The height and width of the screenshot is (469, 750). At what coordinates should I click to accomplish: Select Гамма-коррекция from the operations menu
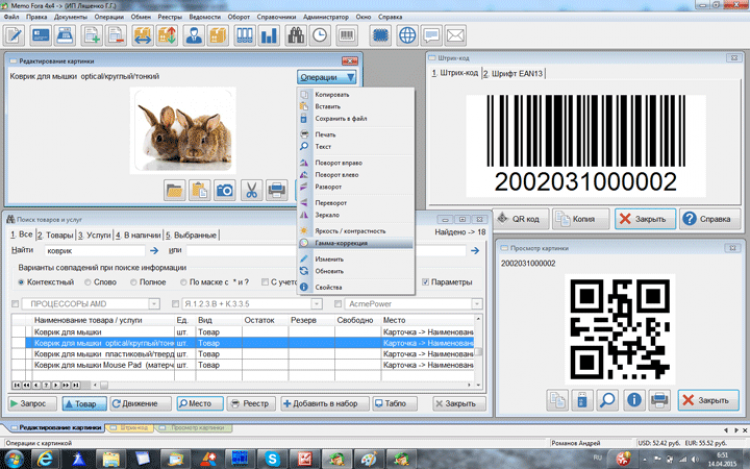[344, 243]
